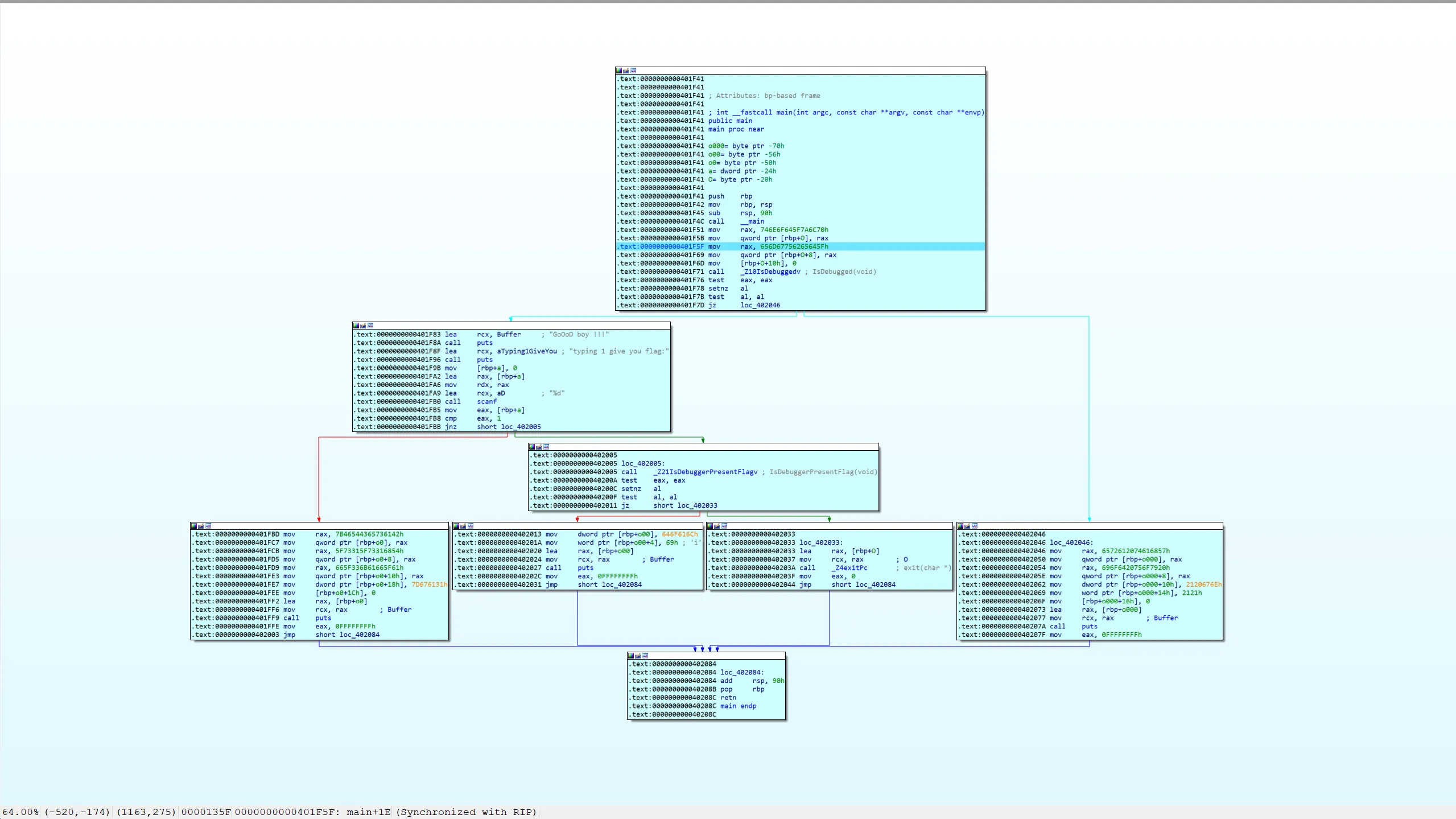Viewport: 1456px width, 819px height.
Task: Click the edit icon on the 402013 block header
Action: (462, 526)
